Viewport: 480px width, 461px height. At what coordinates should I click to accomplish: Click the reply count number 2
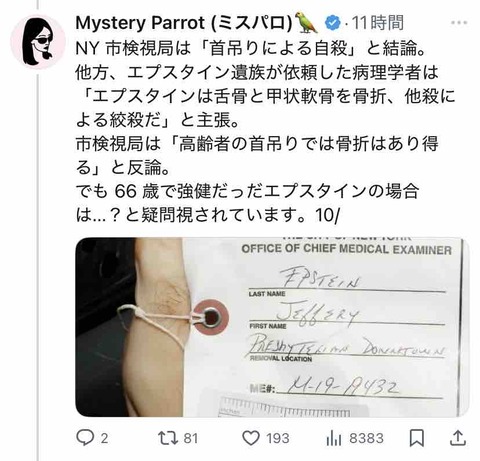point(104,438)
